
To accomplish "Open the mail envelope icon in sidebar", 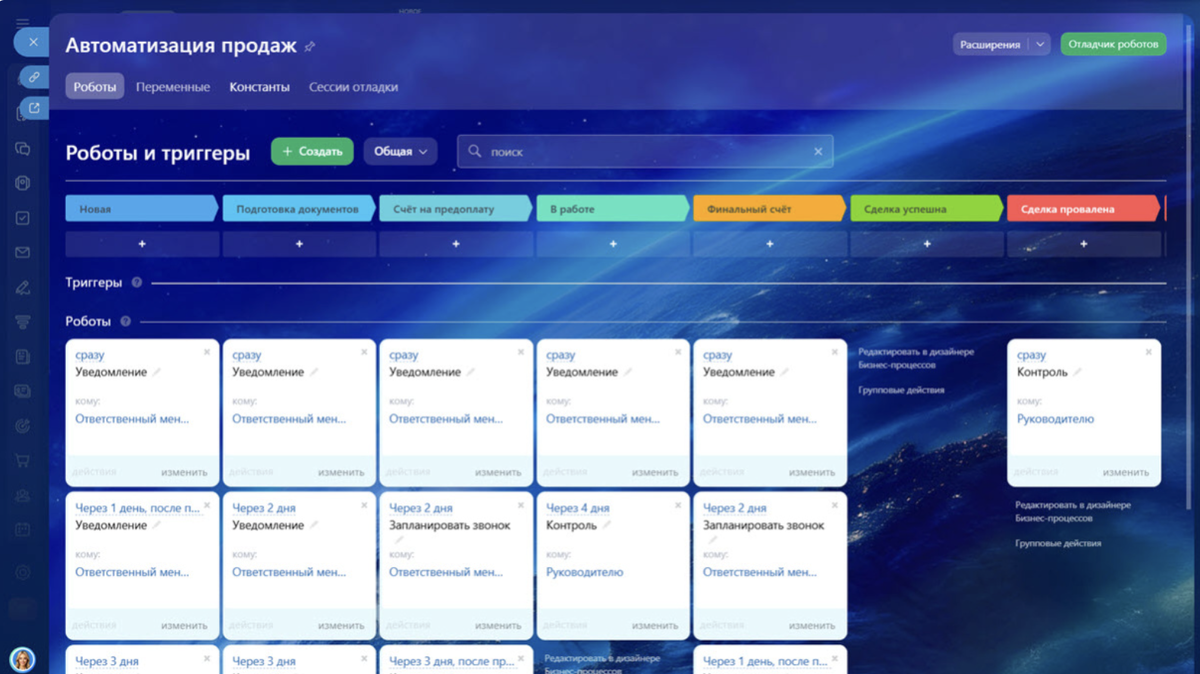I will (x=22, y=253).
